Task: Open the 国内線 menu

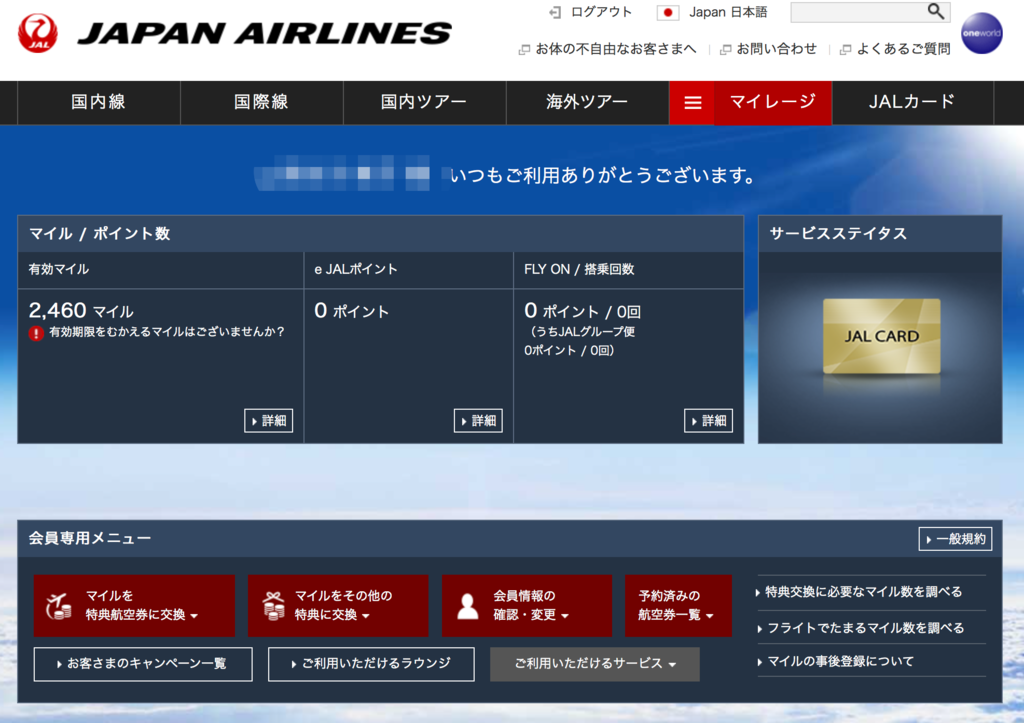Action: pyautogui.click(x=99, y=103)
